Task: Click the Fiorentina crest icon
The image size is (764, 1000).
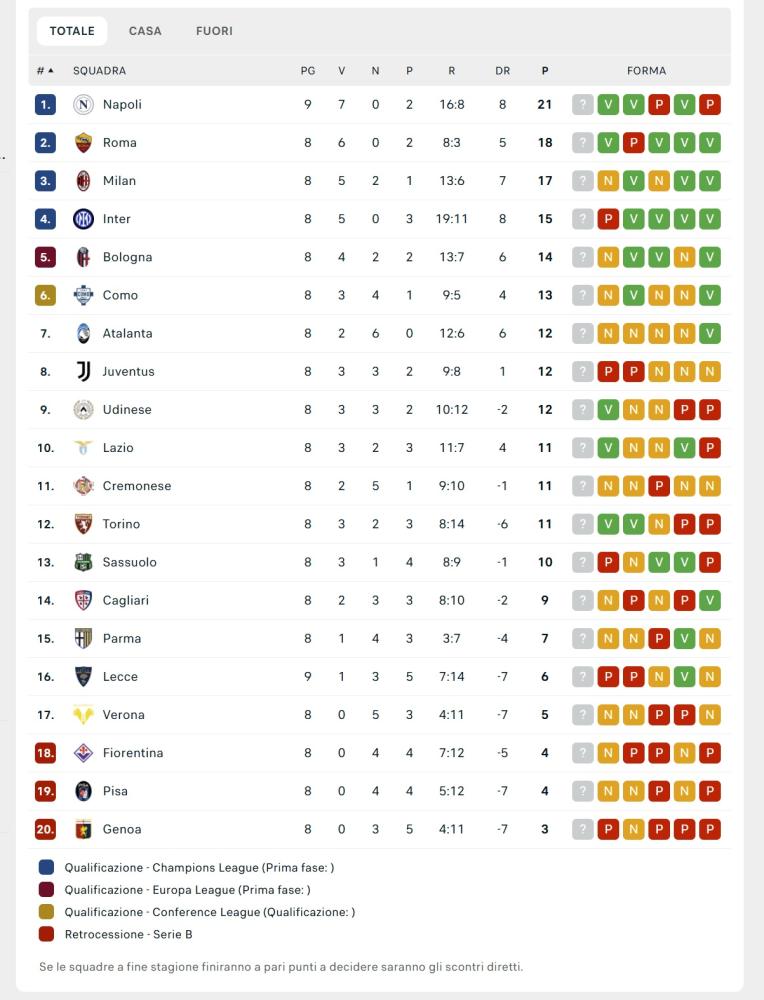Action: pyautogui.click(x=84, y=753)
